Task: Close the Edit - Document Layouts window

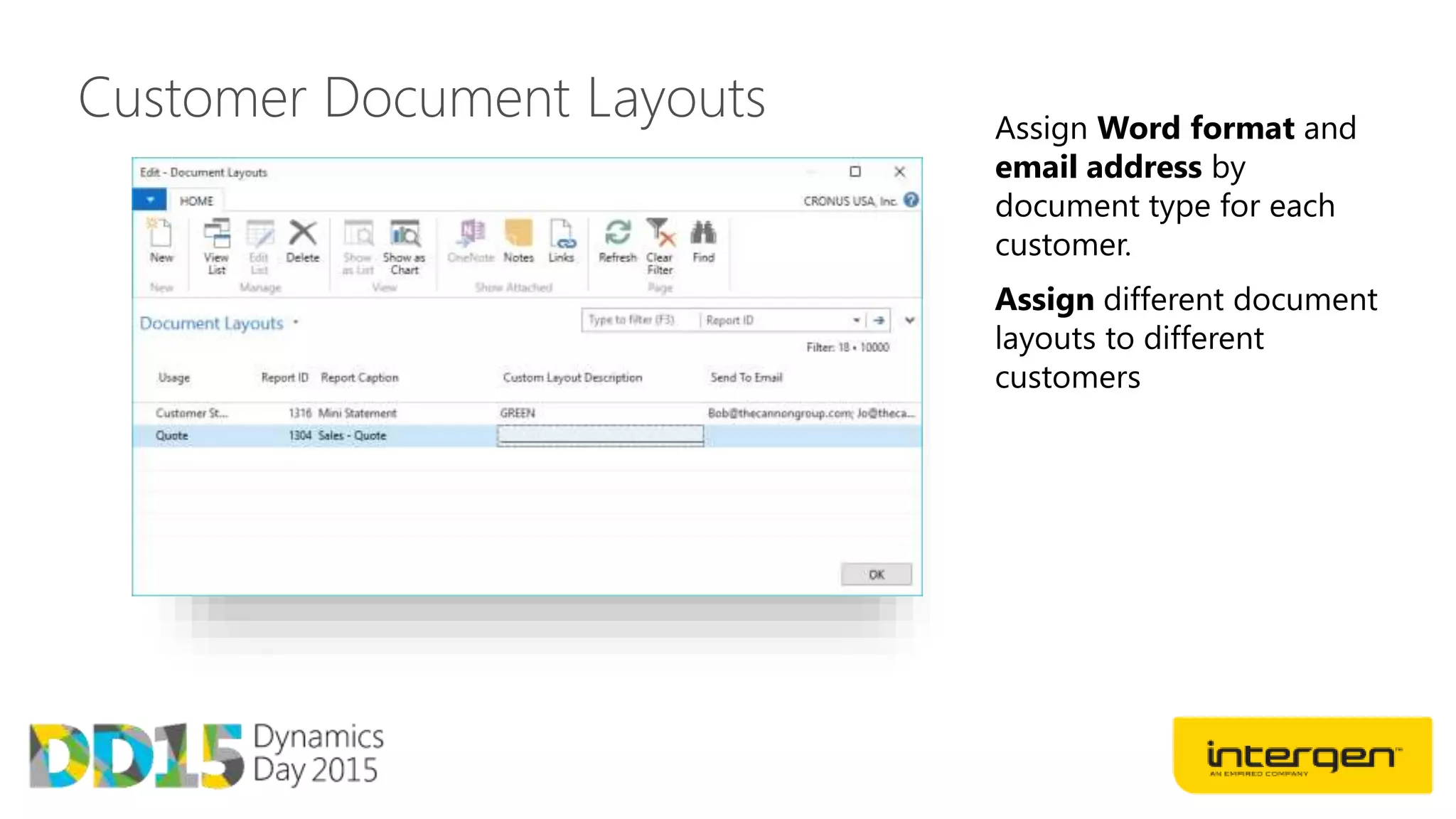Action: (899, 171)
